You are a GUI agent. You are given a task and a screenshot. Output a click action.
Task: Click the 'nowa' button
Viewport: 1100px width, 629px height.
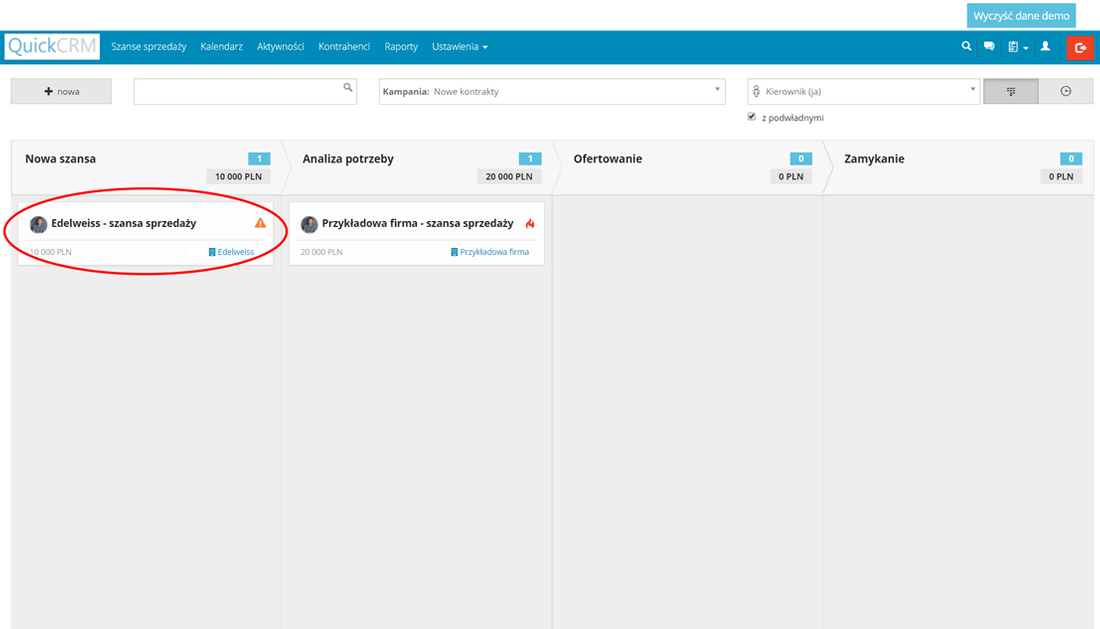click(x=61, y=91)
